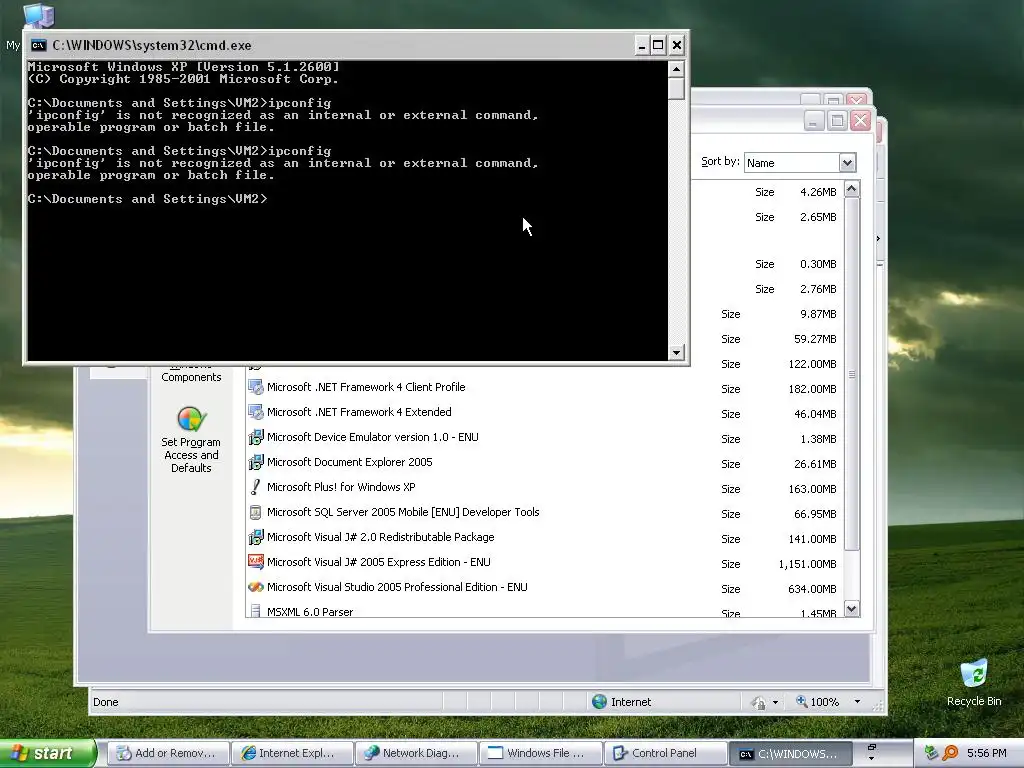Expand the privacy icon dropdown arrow
Screen dimensions: 1024x768
click(x=775, y=703)
